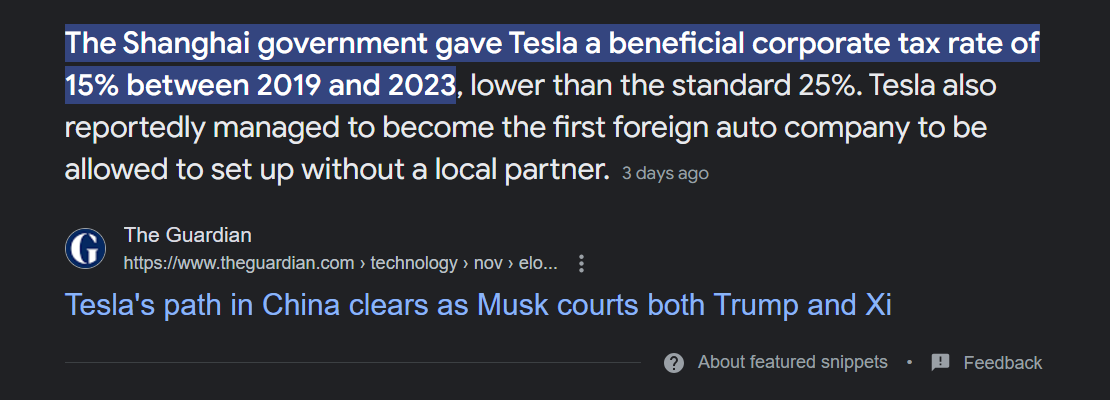Click the without a local partner text
1110x400 pixels.
tap(456, 170)
